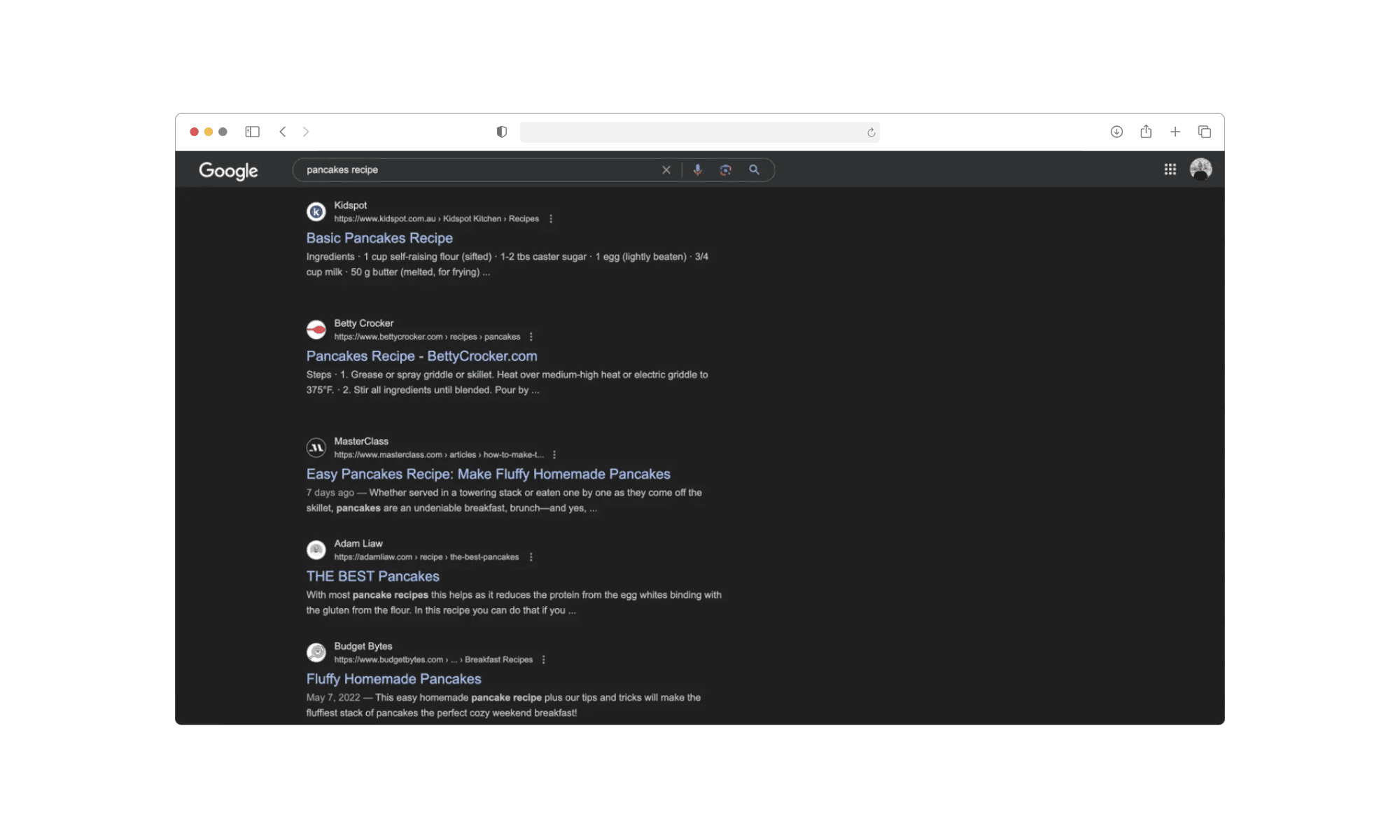Screen dimensions: 1400x840
Task: Click the Kidspot site name
Action: coord(350,205)
